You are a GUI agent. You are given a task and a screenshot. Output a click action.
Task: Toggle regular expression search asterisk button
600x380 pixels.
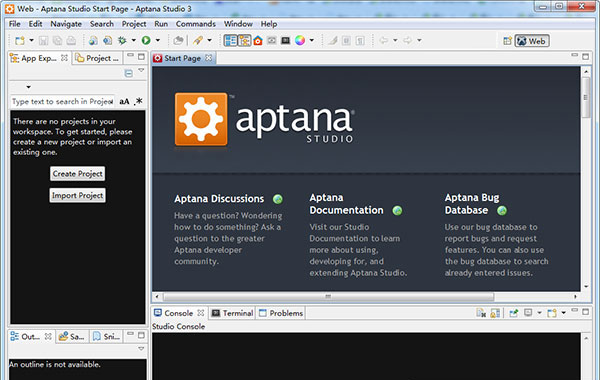[139, 101]
